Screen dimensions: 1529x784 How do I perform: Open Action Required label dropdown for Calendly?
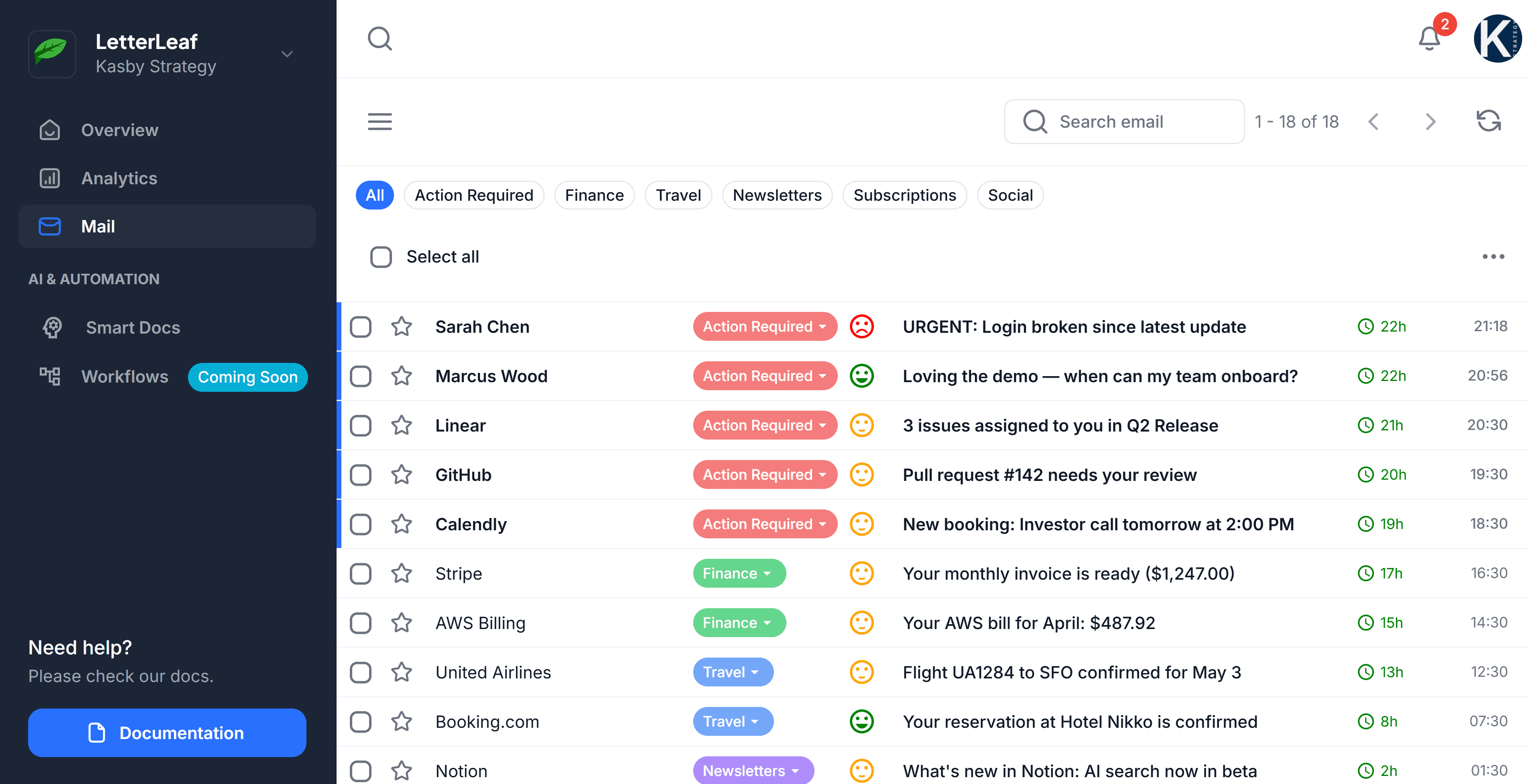(765, 523)
